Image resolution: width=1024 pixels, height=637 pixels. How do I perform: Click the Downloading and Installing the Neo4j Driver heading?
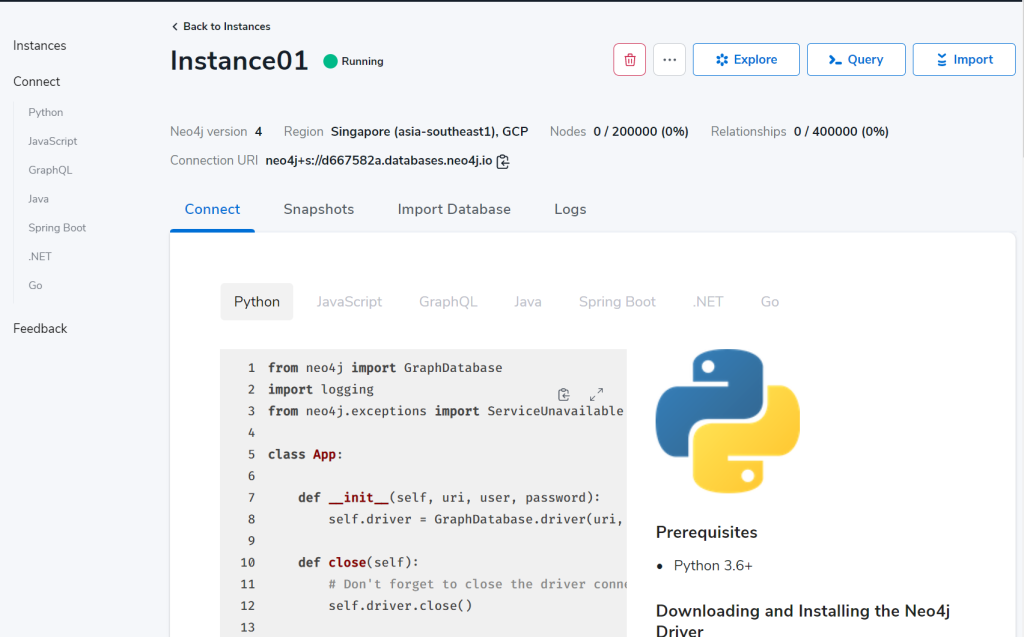[803, 621]
